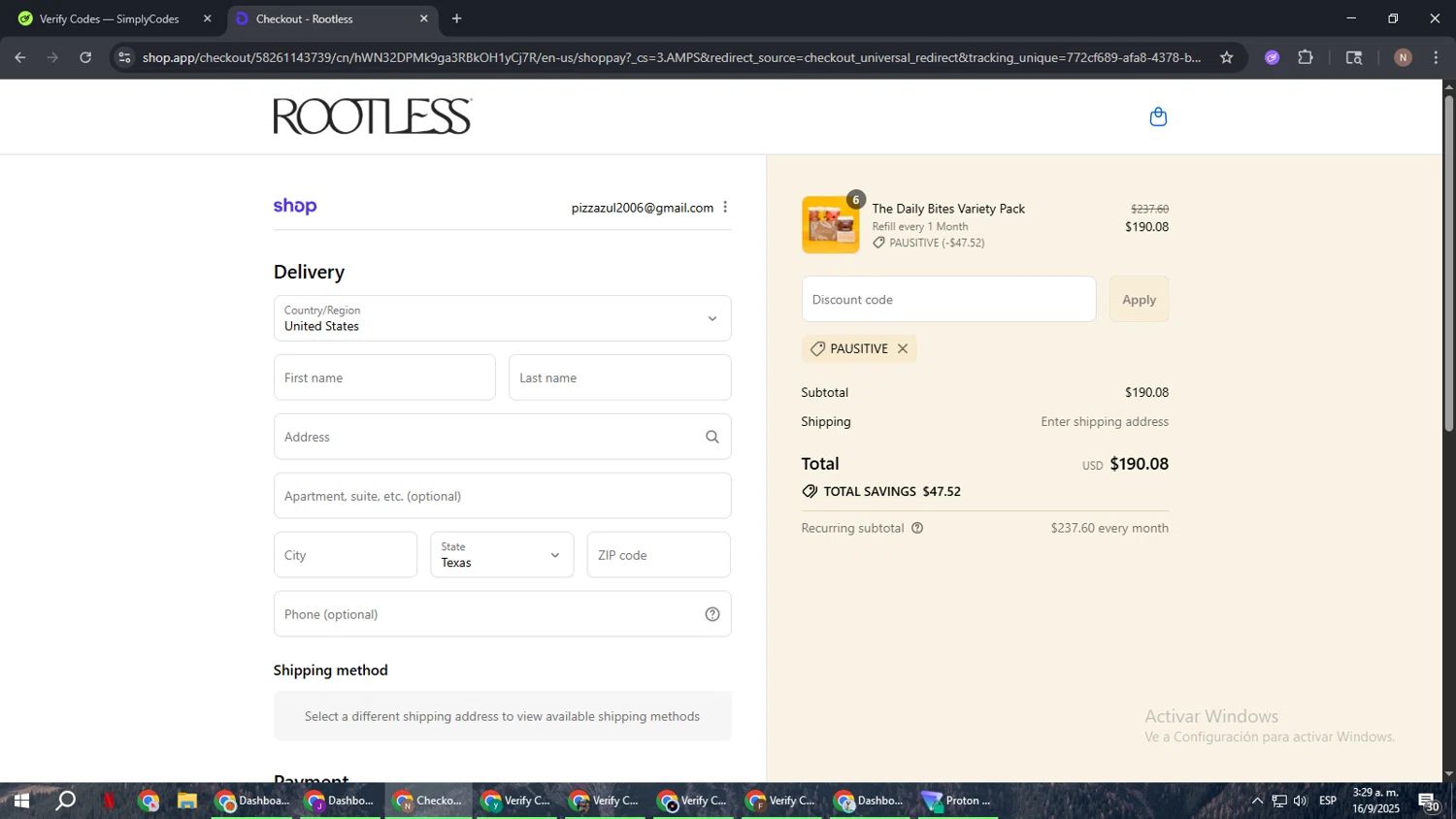Click '$237.60 every month' text
Screen dimensions: 1456x819
pos(1109,528)
